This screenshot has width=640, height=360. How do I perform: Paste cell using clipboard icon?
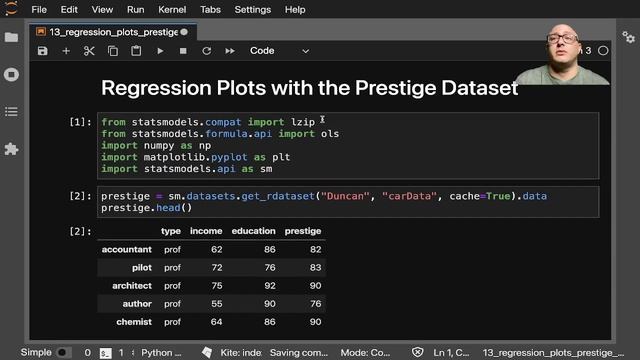point(136,51)
